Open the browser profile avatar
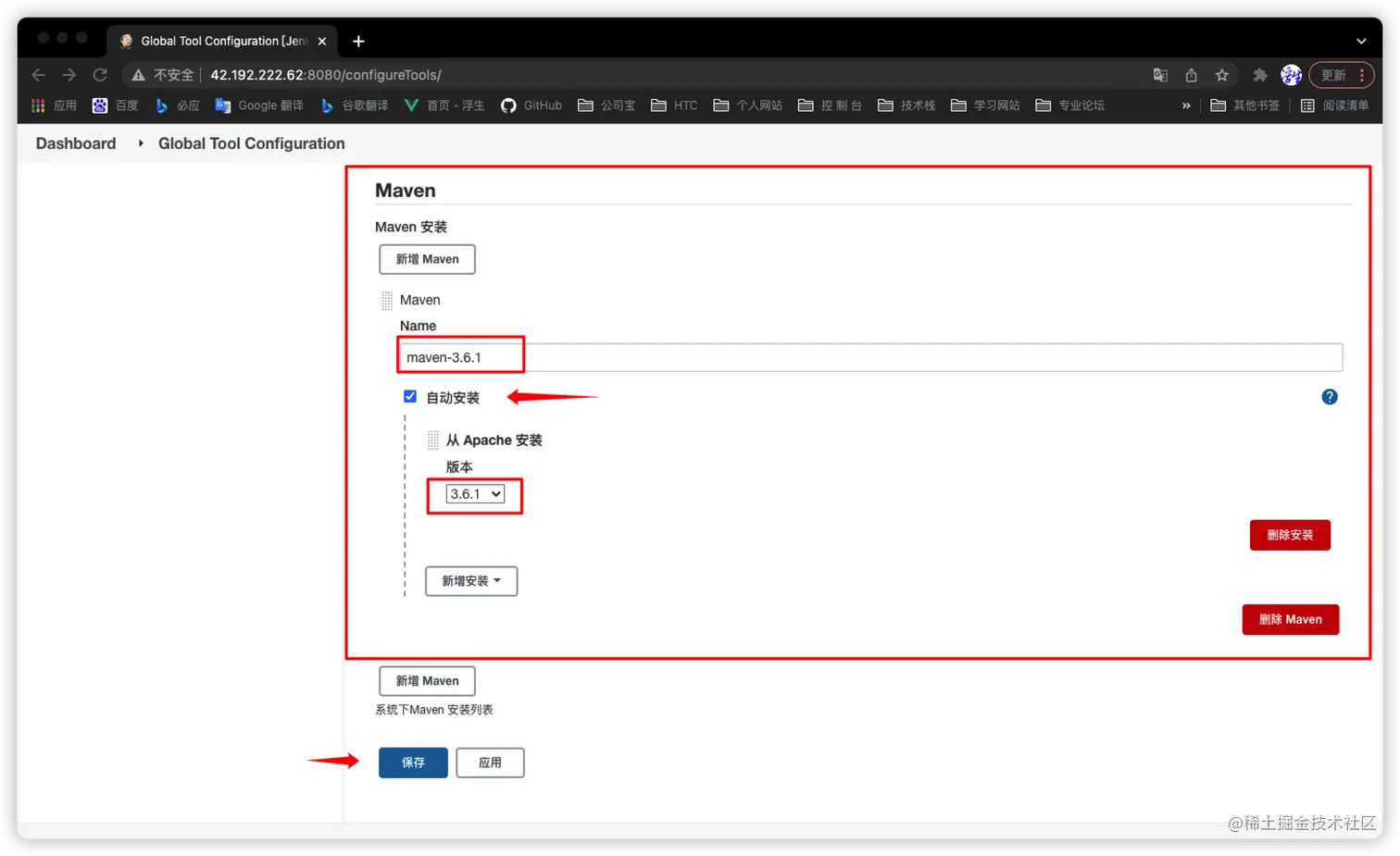The height and width of the screenshot is (856, 1400). [1291, 75]
